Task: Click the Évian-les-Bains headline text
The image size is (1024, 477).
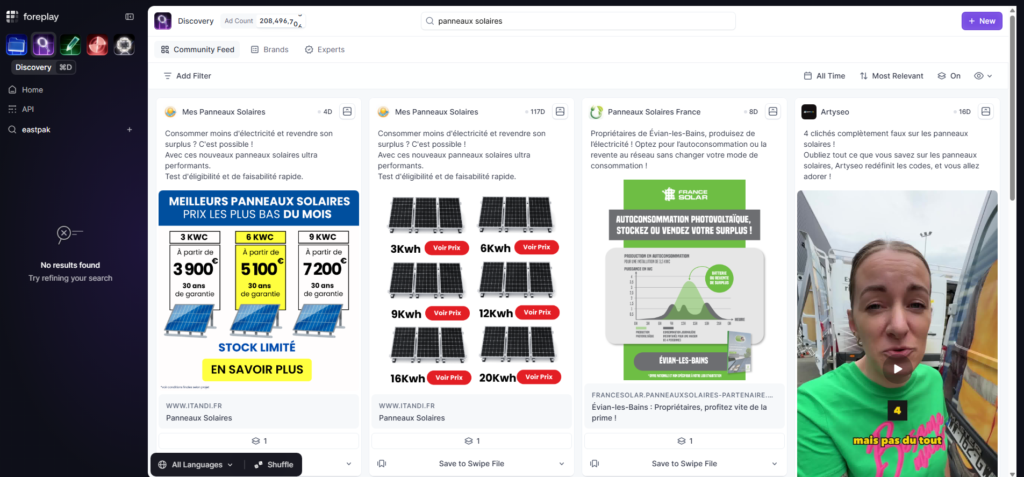Action: coord(679,412)
